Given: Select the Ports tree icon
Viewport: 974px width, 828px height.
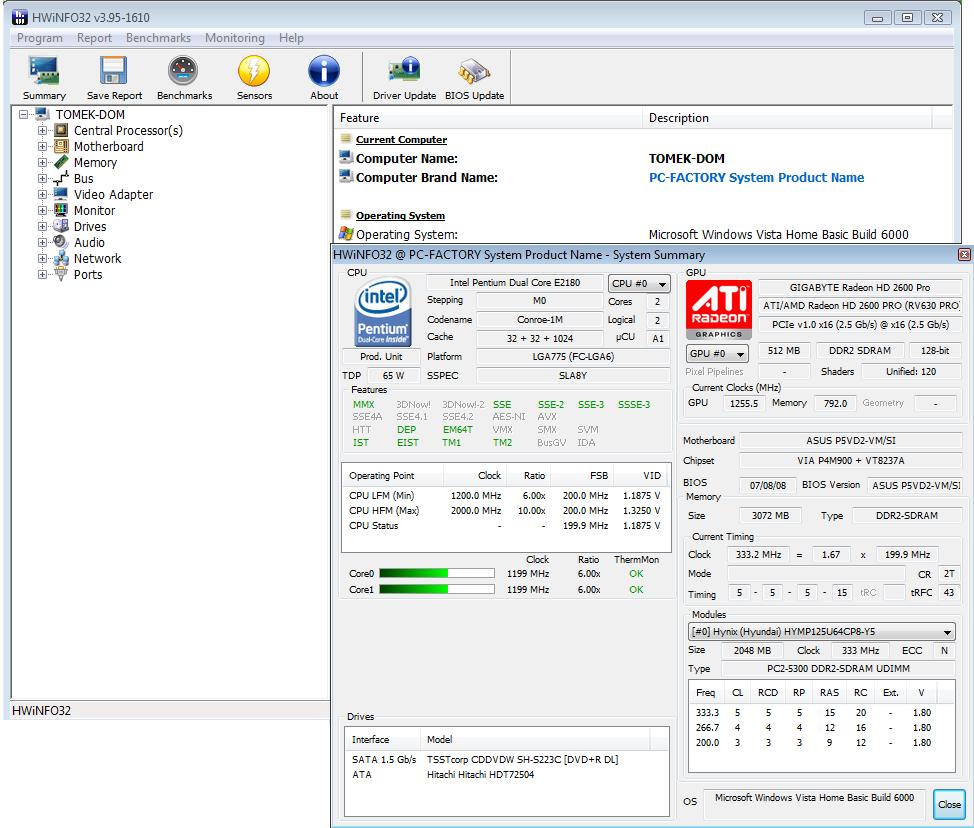Looking at the screenshot, I should 61,274.
